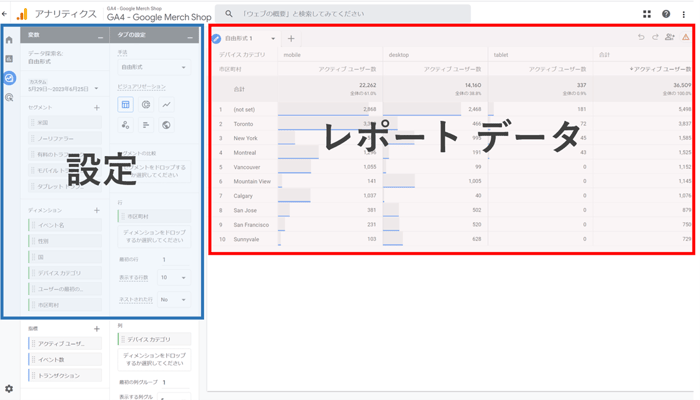Click the columns dimension drop zone
The width and height of the screenshot is (700, 400).
coord(154,359)
